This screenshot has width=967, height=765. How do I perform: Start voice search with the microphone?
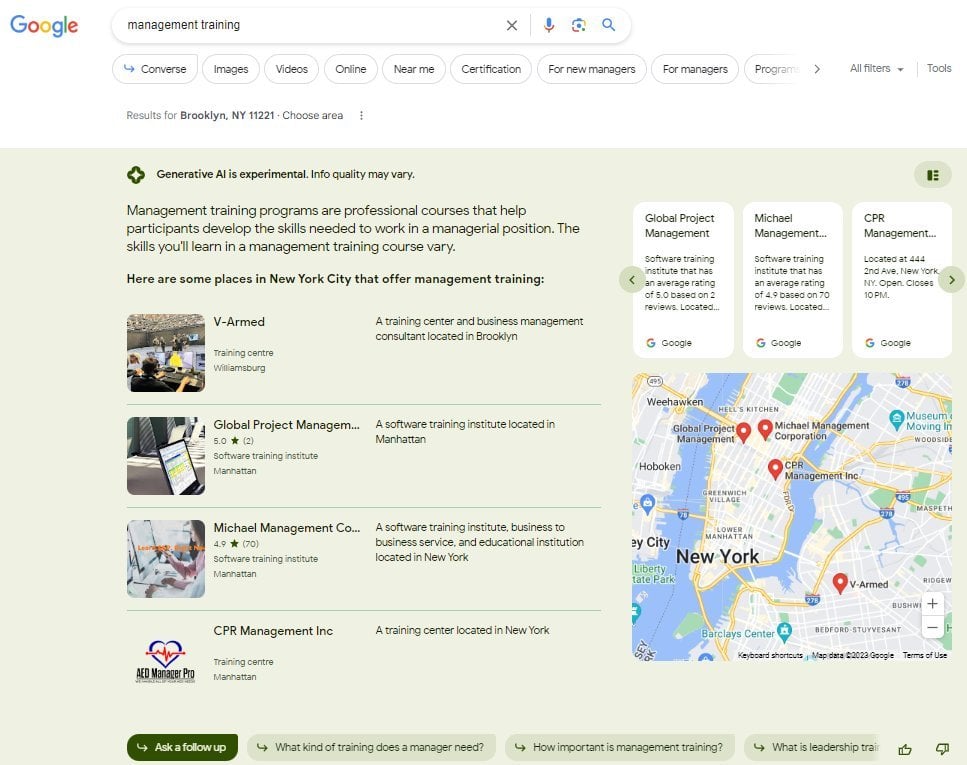coord(548,25)
